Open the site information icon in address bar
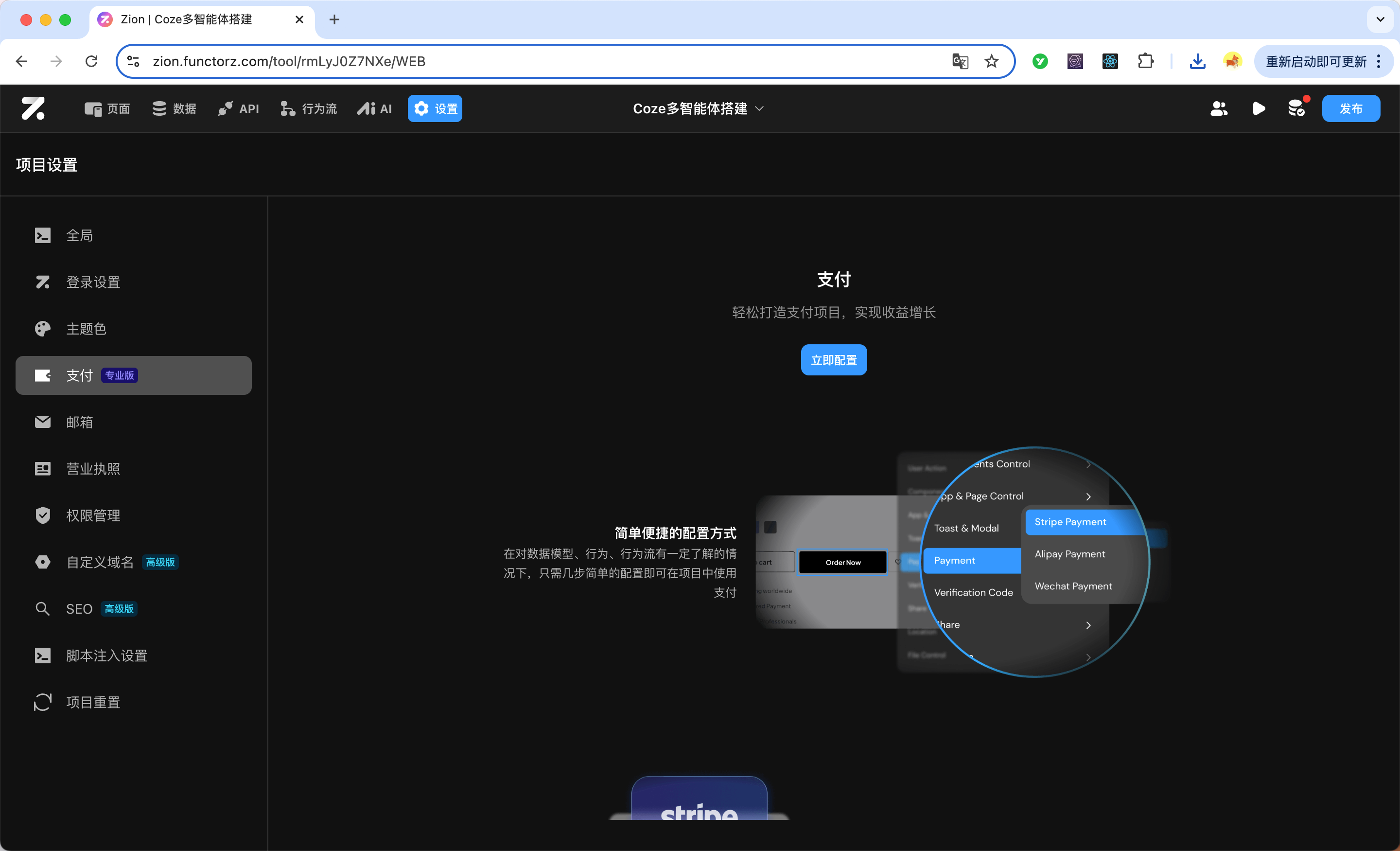 click(134, 61)
